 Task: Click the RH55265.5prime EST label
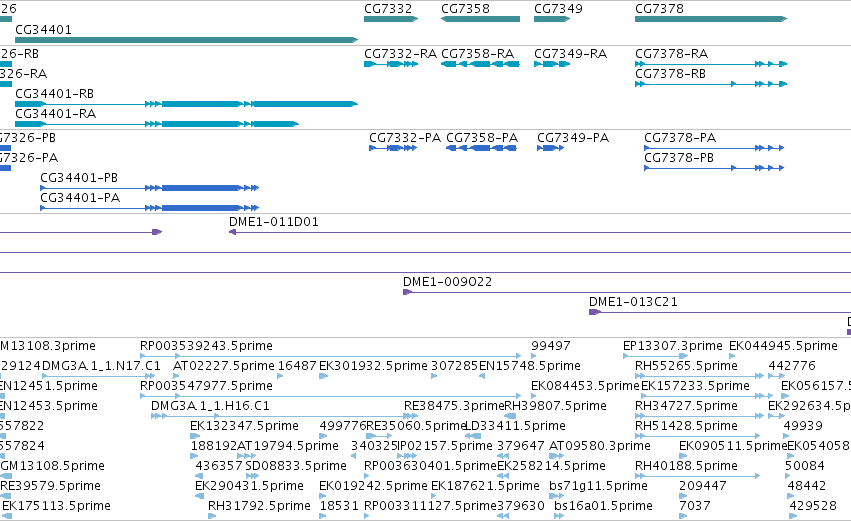coord(686,366)
